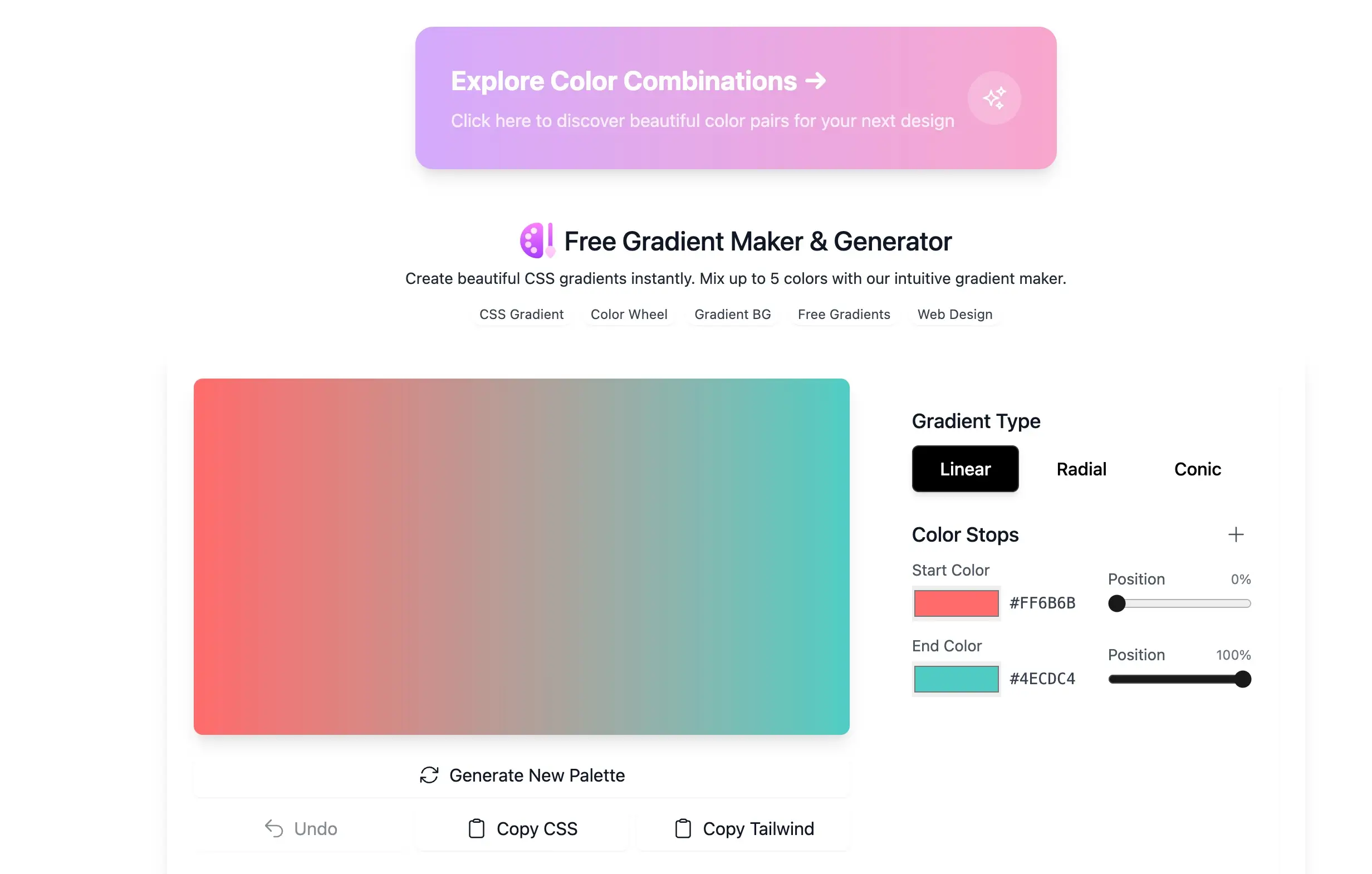
Task: Click the clipboard icon next to Copy CSS
Action: click(476, 828)
